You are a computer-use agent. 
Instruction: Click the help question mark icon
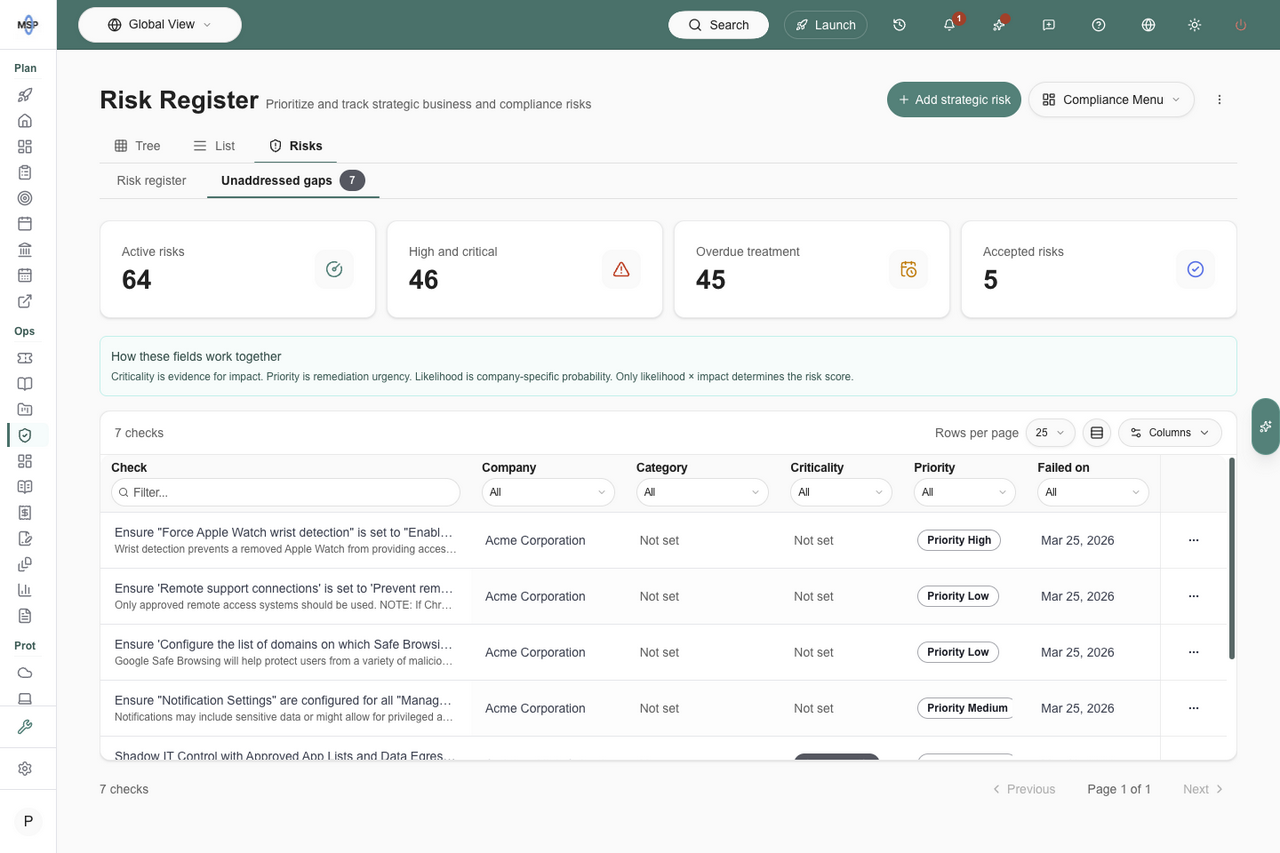(x=1099, y=25)
